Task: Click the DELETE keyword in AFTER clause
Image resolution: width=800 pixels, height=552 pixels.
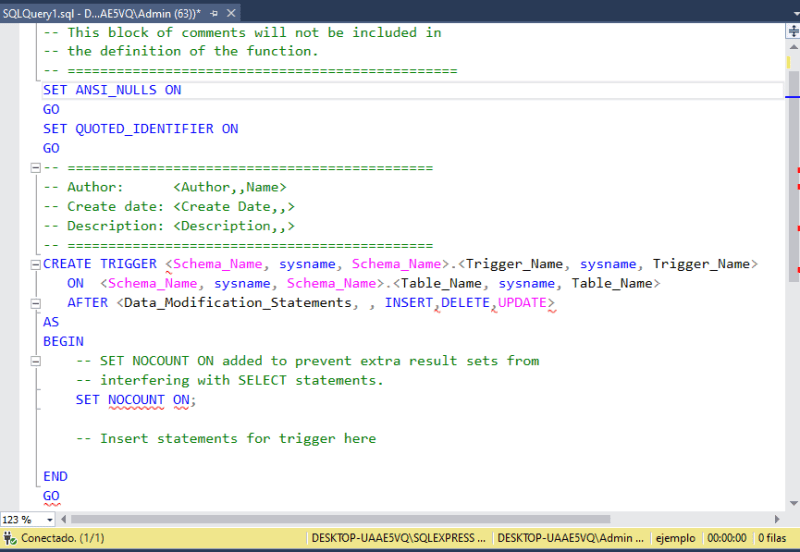Action: pos(465,303)
